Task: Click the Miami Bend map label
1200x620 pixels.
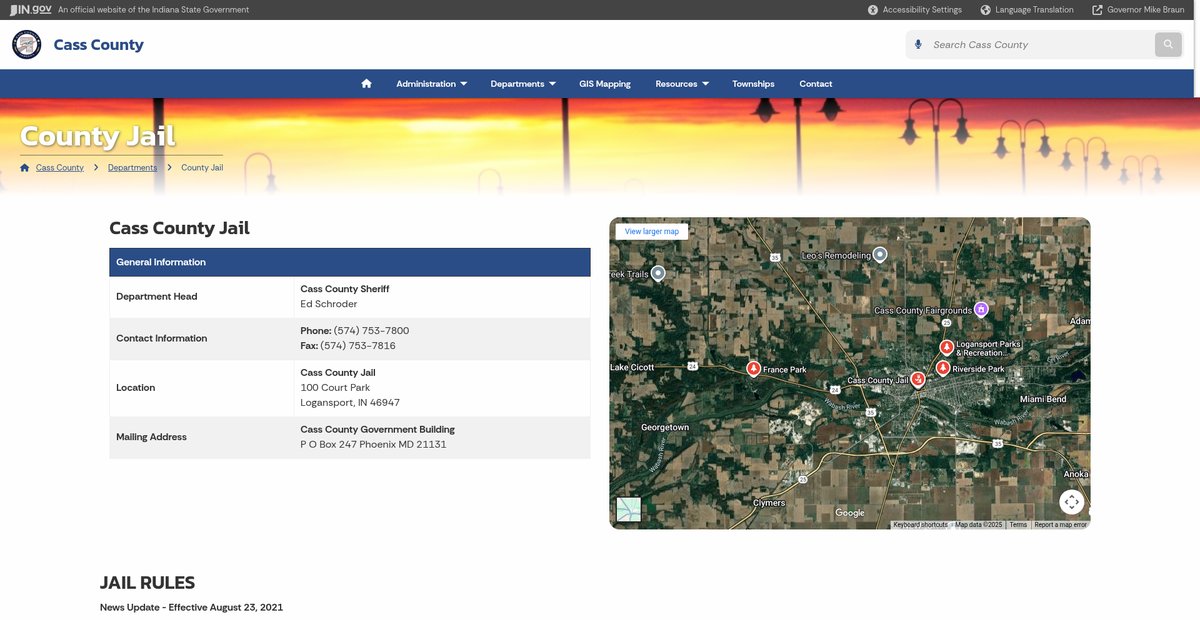Action: pos(1043,399)
